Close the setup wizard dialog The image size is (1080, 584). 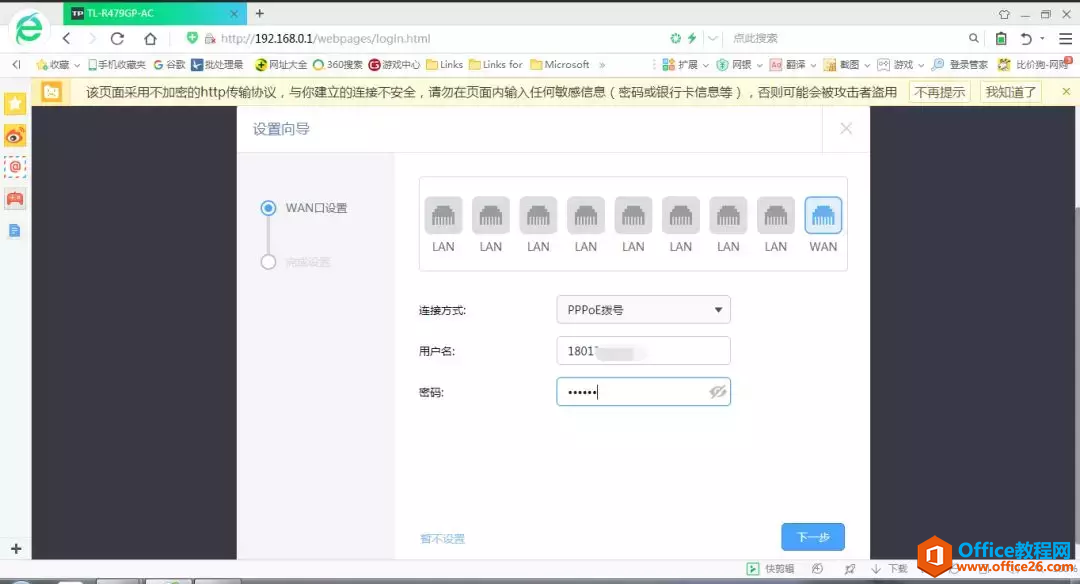pyautogui.click(x=846, y=129)
